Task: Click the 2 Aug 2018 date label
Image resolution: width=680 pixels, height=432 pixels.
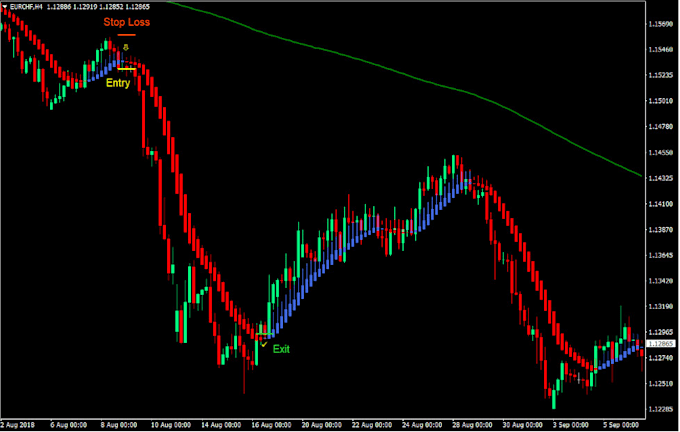Action: pyautogui.click(x=18, y=425)
